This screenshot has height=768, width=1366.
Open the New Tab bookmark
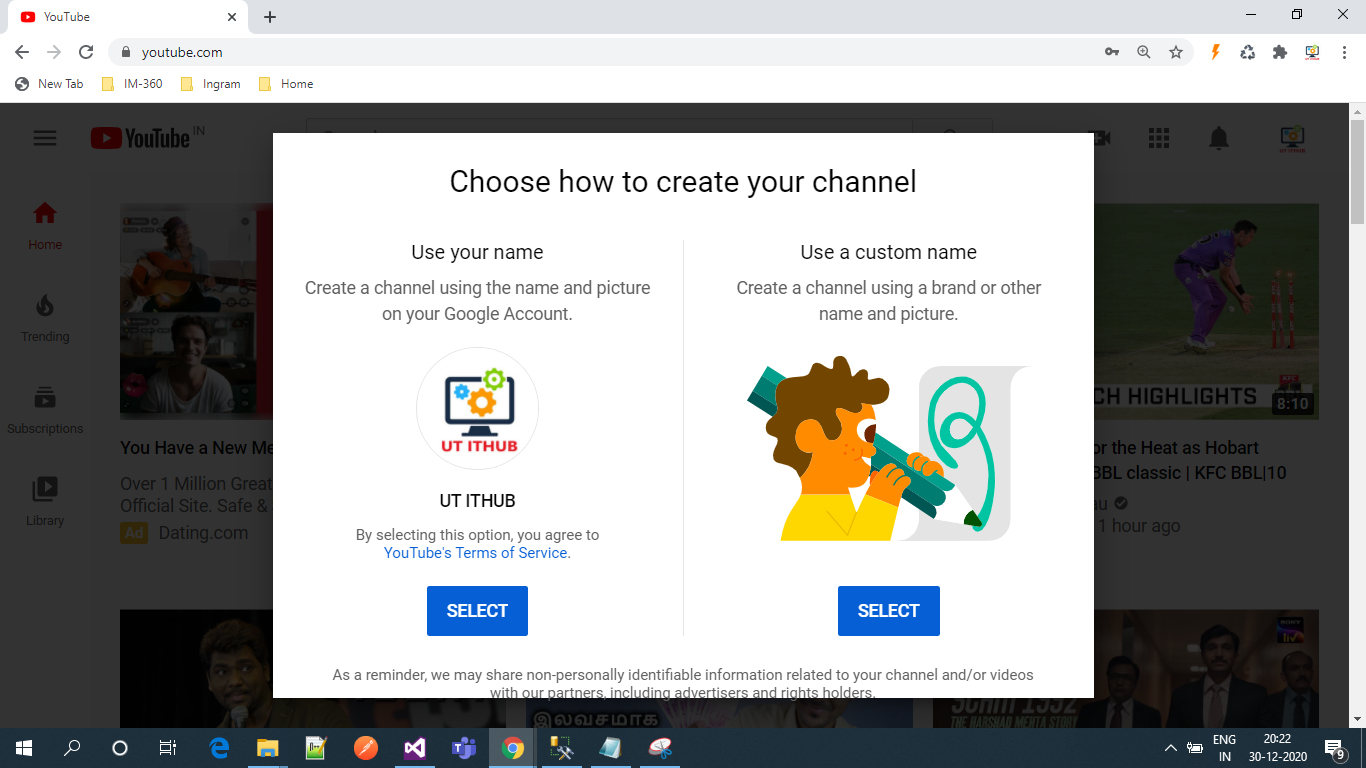coord(49,84)
